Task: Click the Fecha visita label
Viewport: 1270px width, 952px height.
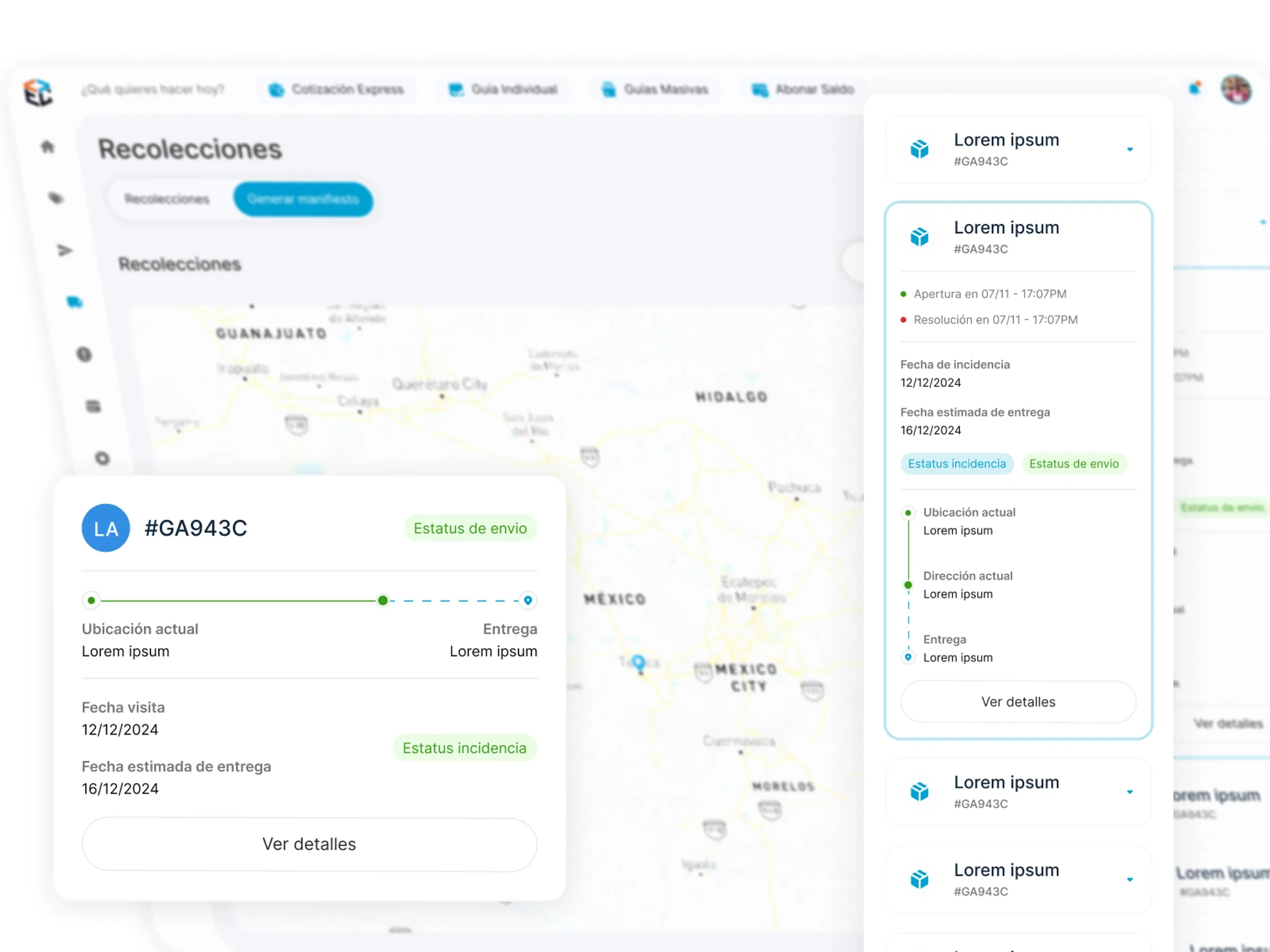Action: [123, 707]
